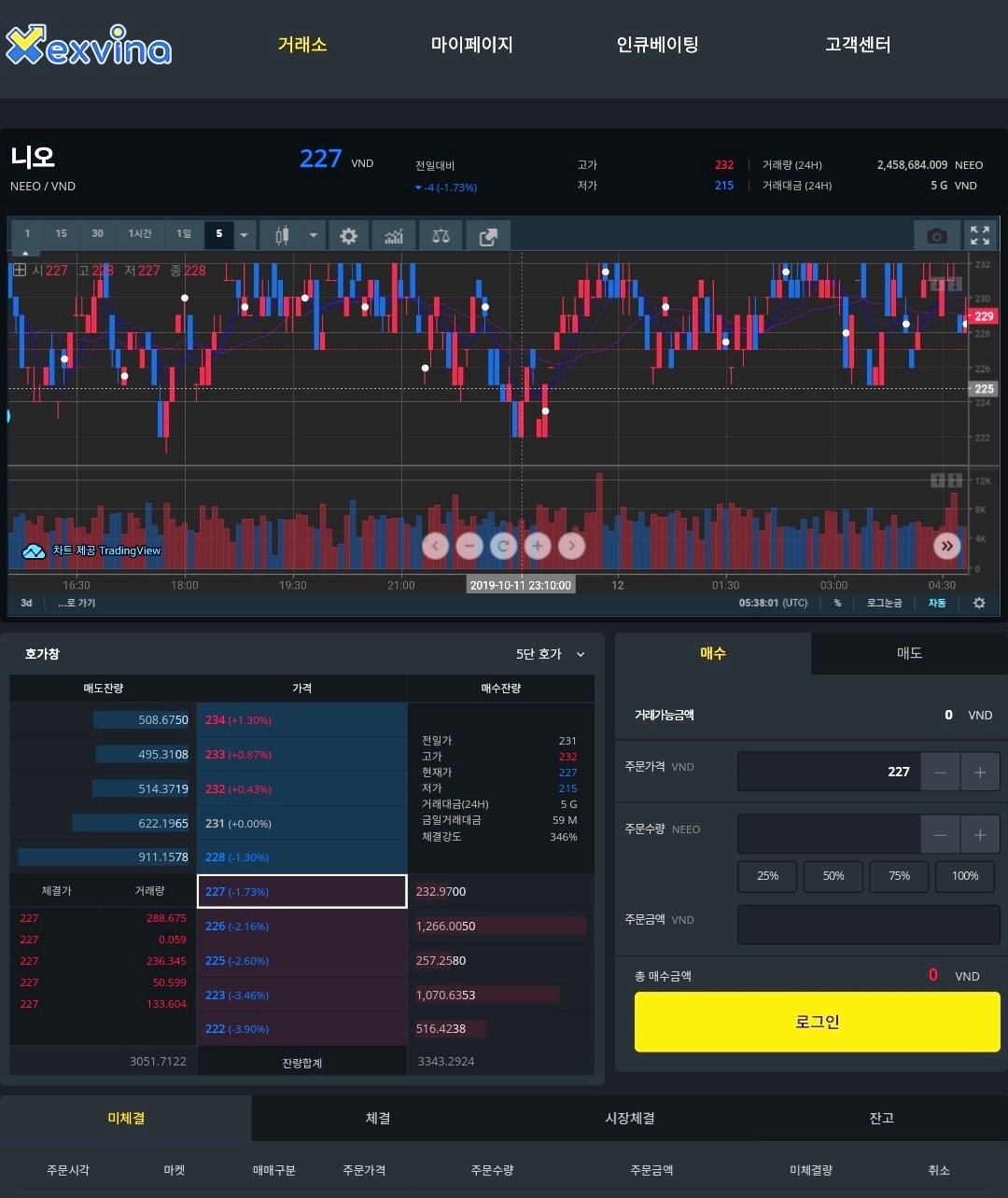Click the yellow 로그인 button

tap(817, 1022)
